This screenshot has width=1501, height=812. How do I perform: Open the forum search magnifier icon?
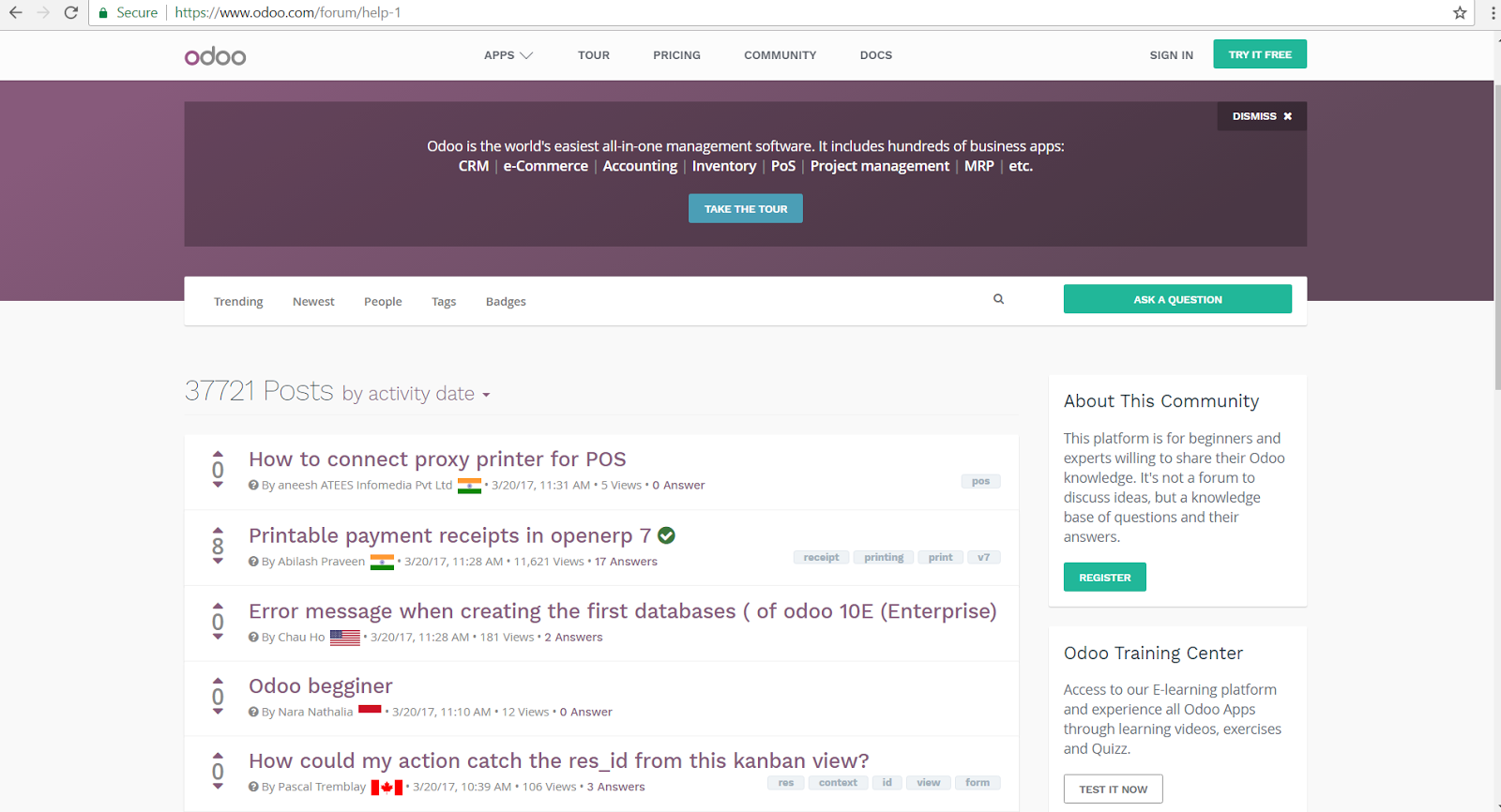tap(998, 299)
